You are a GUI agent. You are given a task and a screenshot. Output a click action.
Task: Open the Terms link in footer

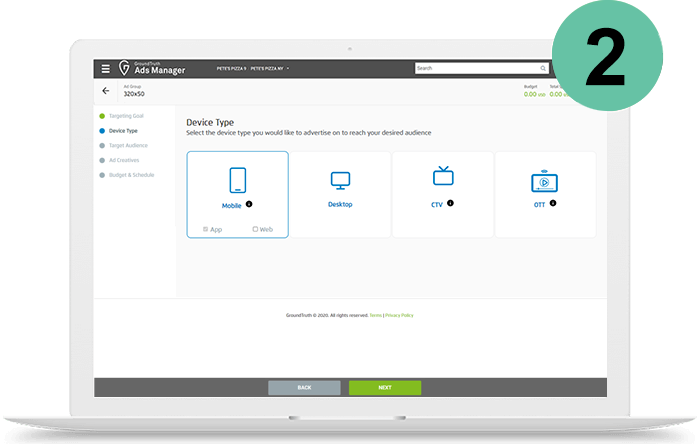click(375, 315)
